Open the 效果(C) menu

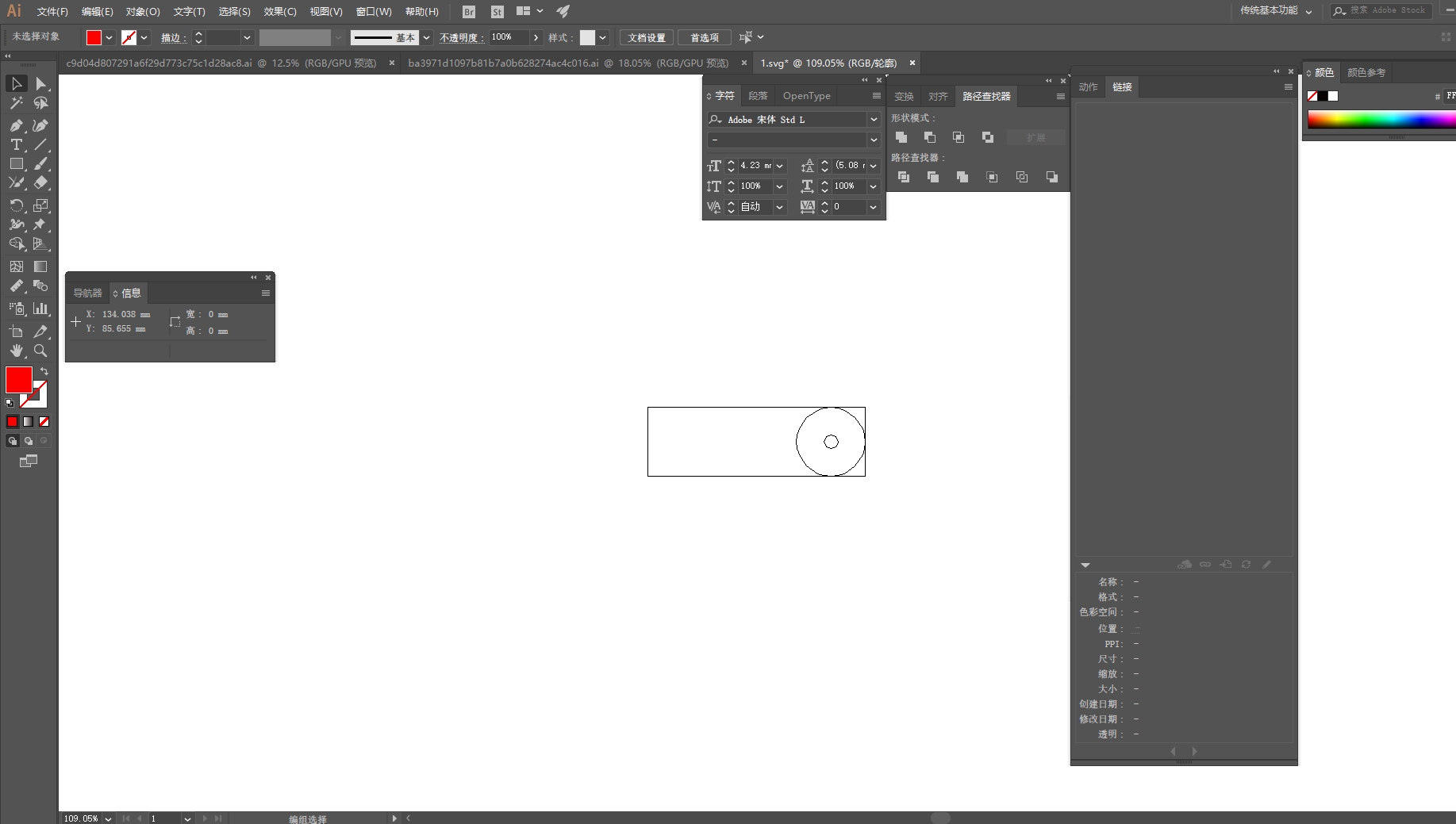(x=279, y=12)
